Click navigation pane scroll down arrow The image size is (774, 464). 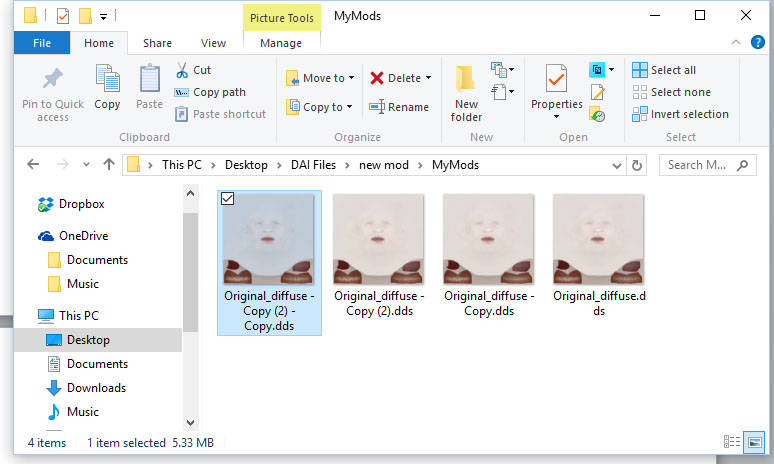(191, 423)
